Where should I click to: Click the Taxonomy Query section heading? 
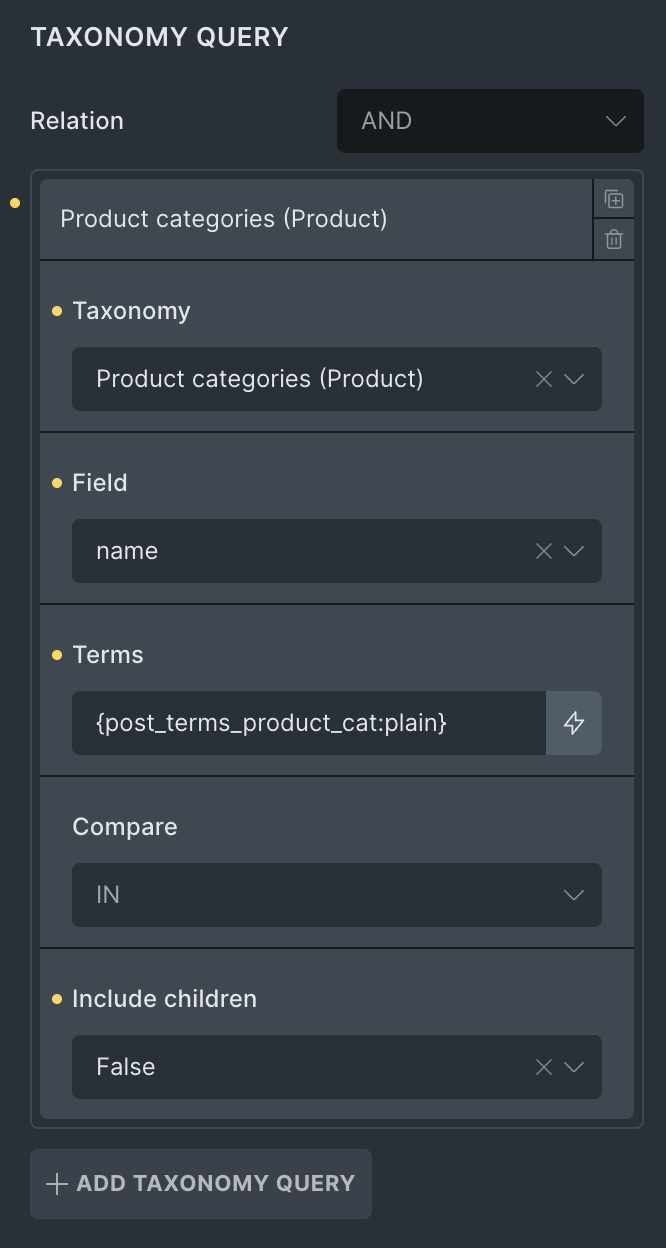click(160, 37)
